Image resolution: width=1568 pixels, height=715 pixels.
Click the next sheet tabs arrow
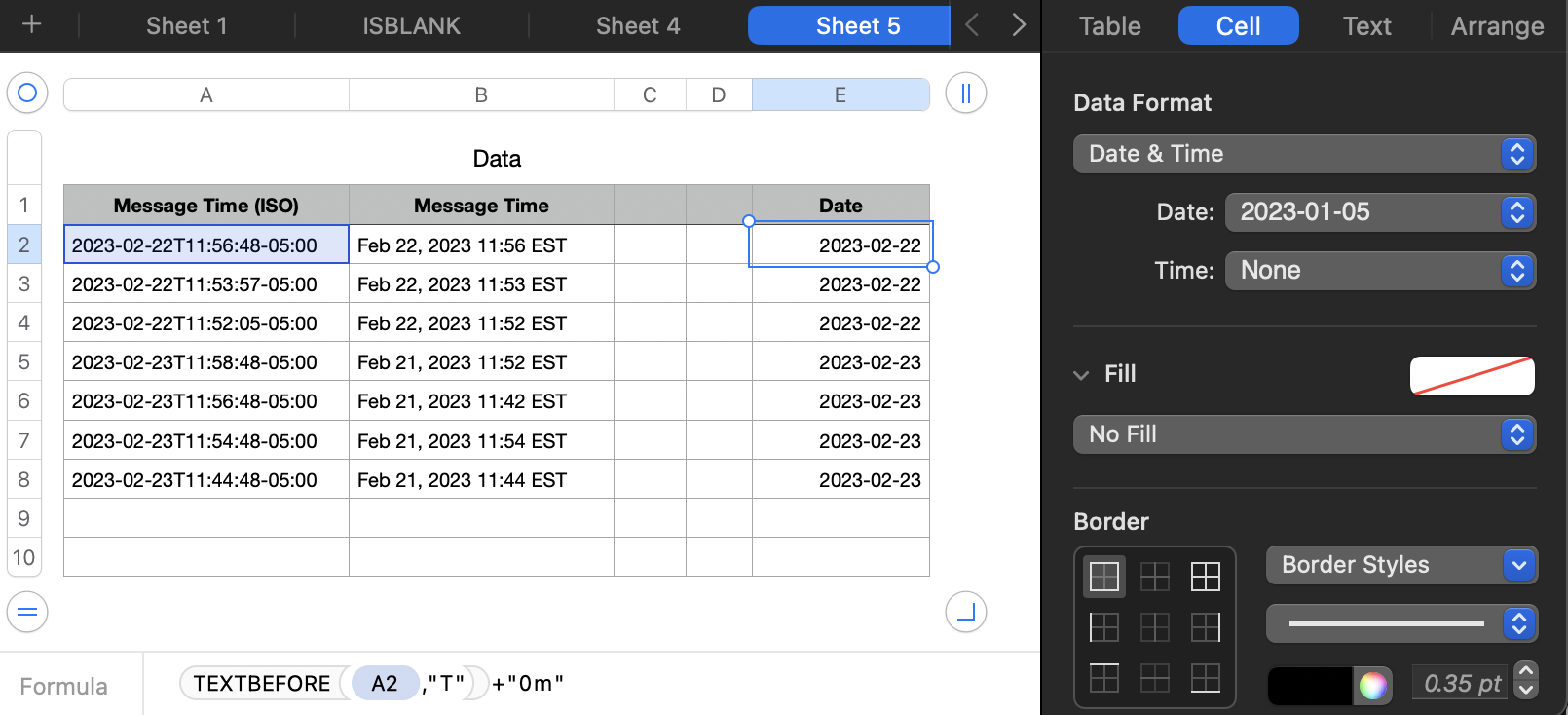pyautogui.click(x=1018, y=25)
